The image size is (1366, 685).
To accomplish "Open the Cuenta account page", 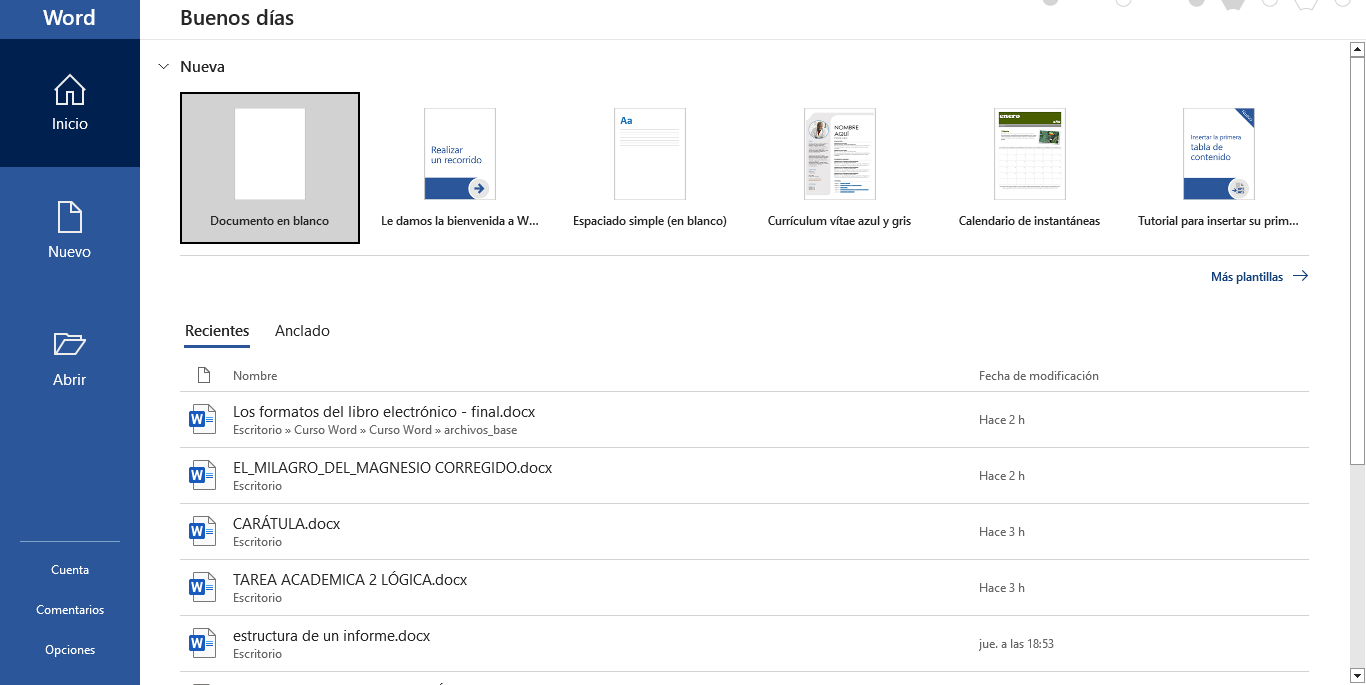I will 70,570.
